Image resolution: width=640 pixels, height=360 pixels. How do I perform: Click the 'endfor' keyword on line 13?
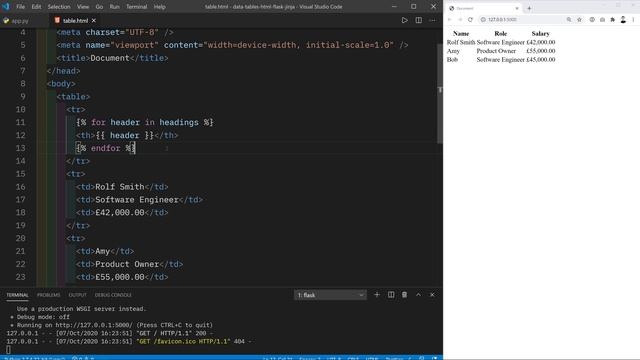[x=106, y=148]
